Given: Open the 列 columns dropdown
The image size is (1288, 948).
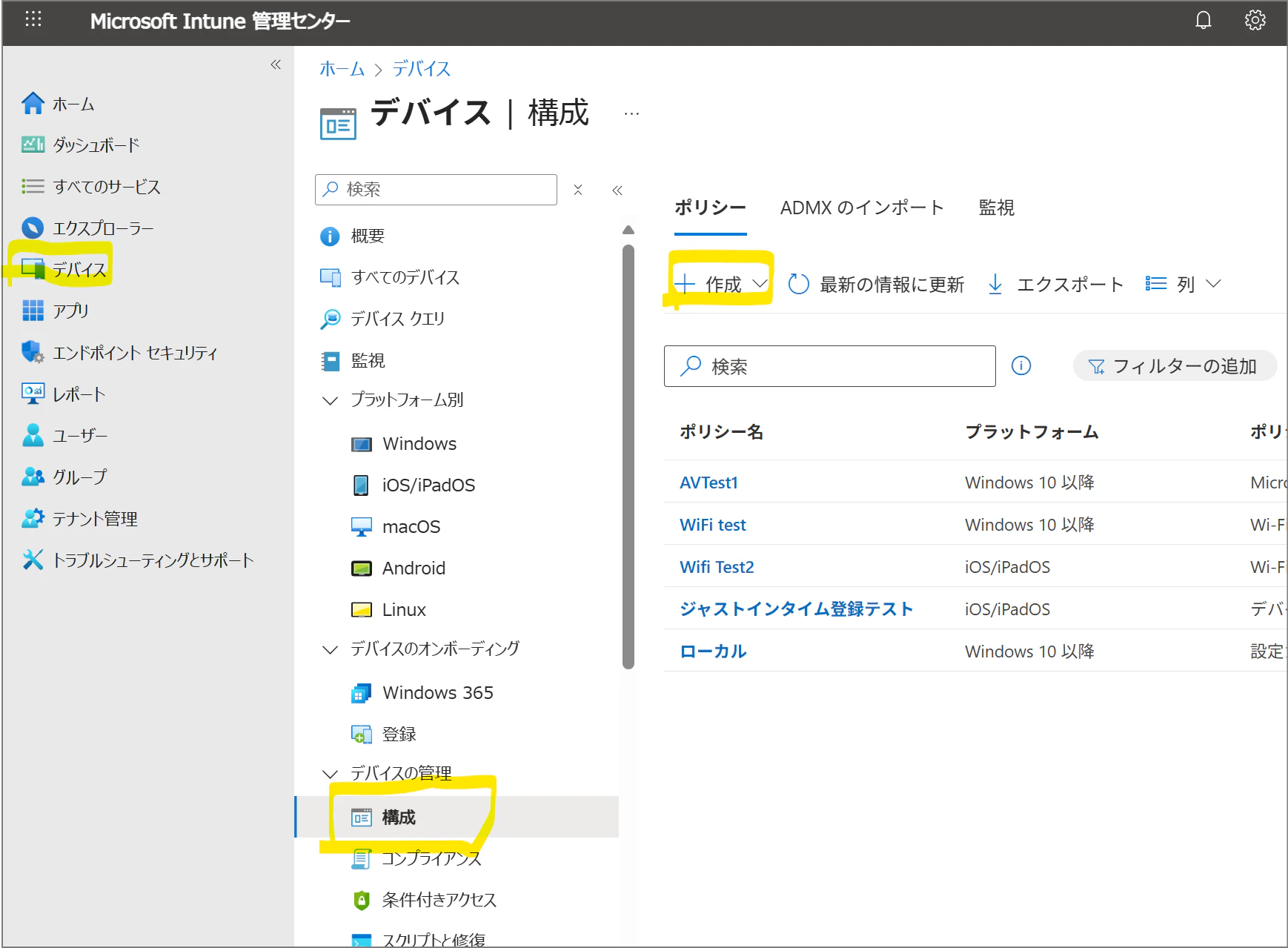Looking at the screenshot, I should (x=1183, y=284).
